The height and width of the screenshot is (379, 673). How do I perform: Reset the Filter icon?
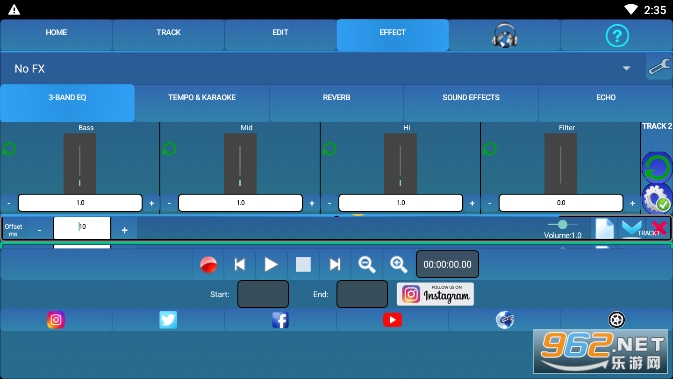pos(490,149)
